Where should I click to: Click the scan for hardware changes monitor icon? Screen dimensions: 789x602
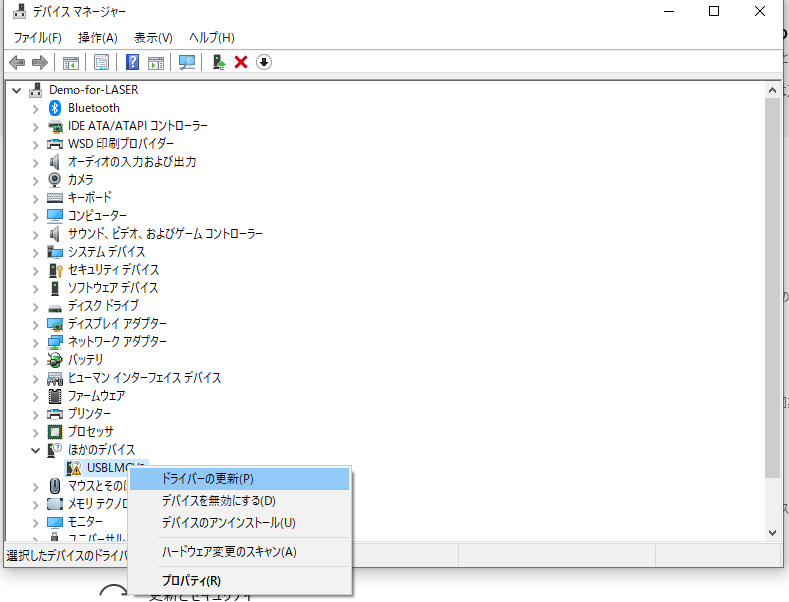click(x=187, y=62)
